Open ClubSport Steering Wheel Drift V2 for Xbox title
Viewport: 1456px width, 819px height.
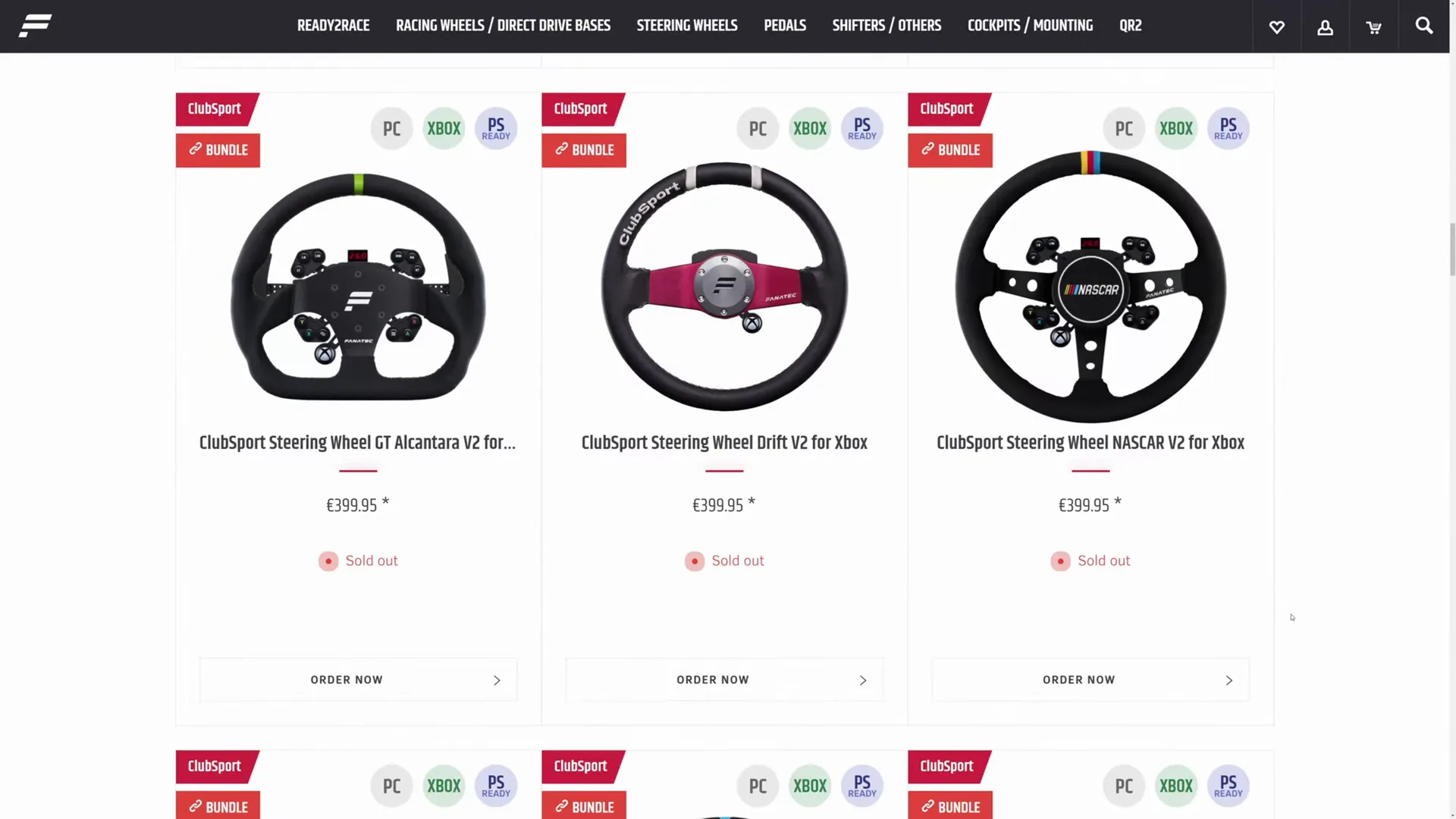pyautogui.click(x=724, y=443)
